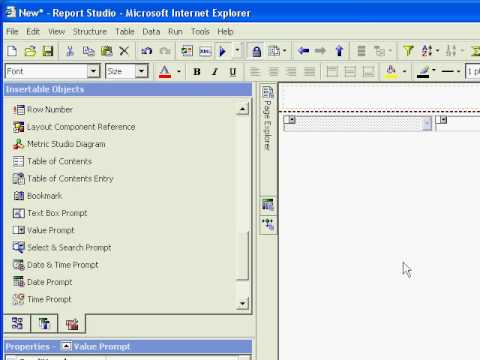Go up a level with the up arrow
The height and width of the screenshot is (360, 480).
pos(339,51)
